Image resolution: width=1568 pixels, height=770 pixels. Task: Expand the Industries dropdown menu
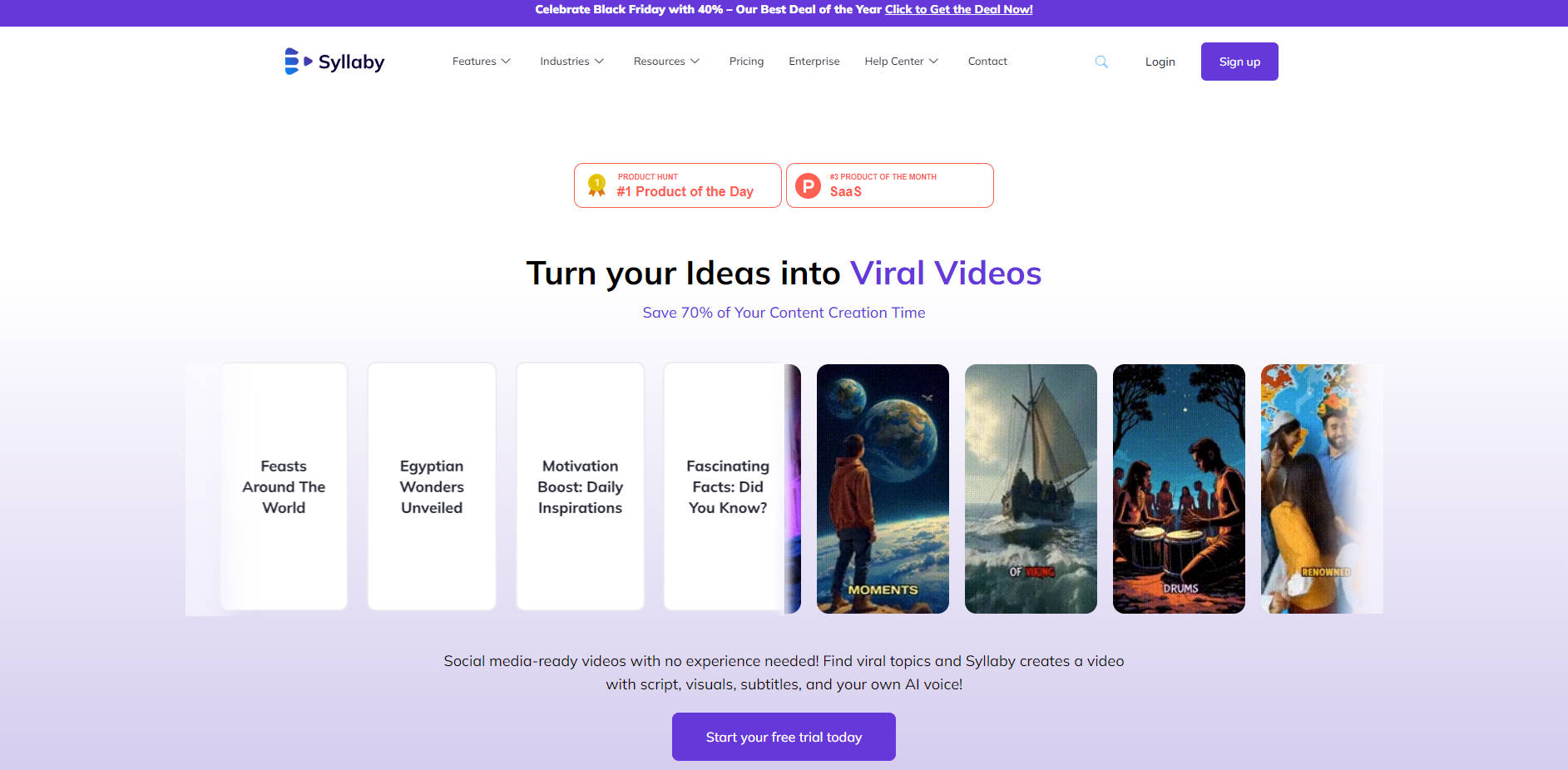click(x=572, y=62)
